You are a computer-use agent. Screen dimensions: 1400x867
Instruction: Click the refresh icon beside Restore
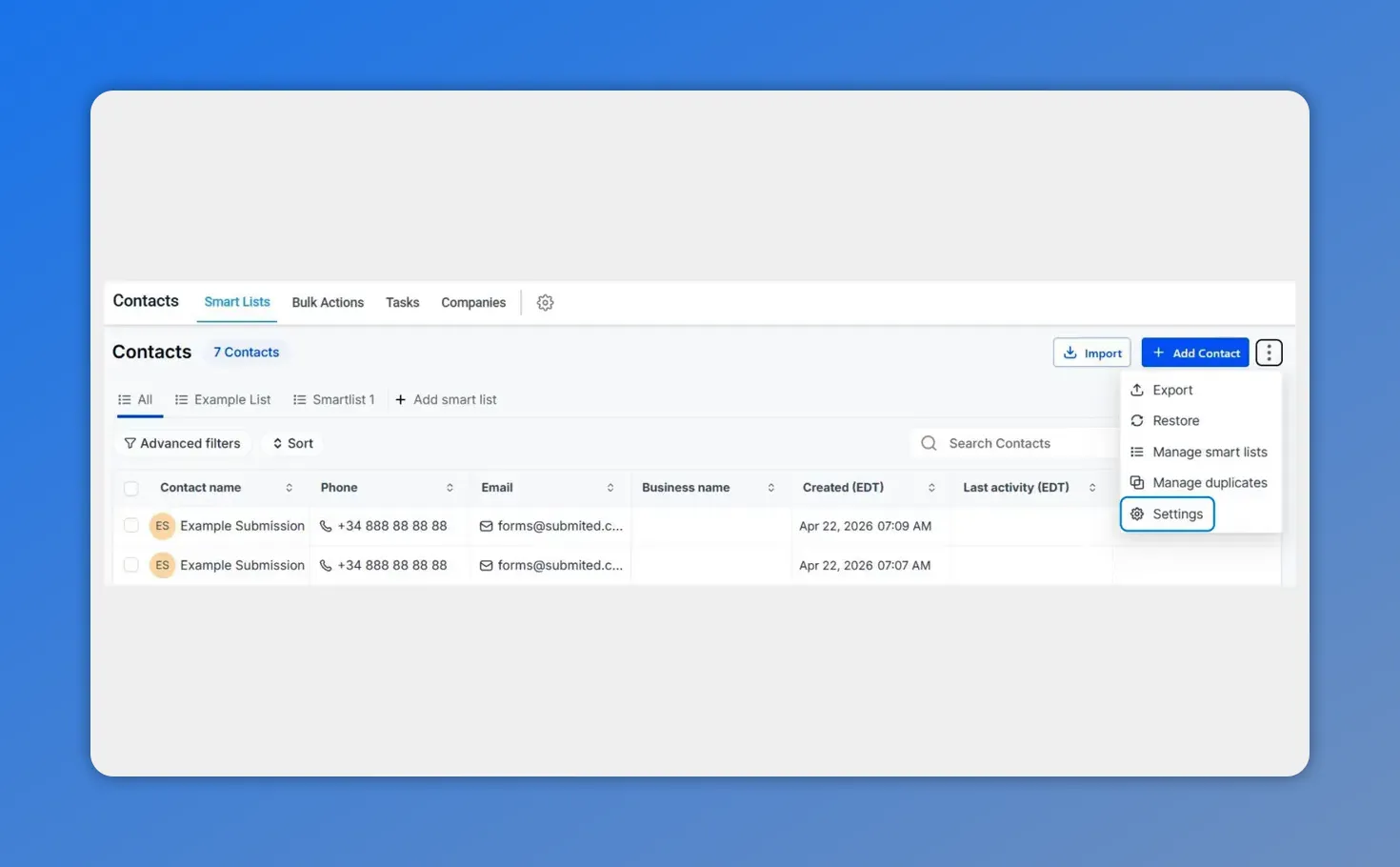click(1138, 420)
